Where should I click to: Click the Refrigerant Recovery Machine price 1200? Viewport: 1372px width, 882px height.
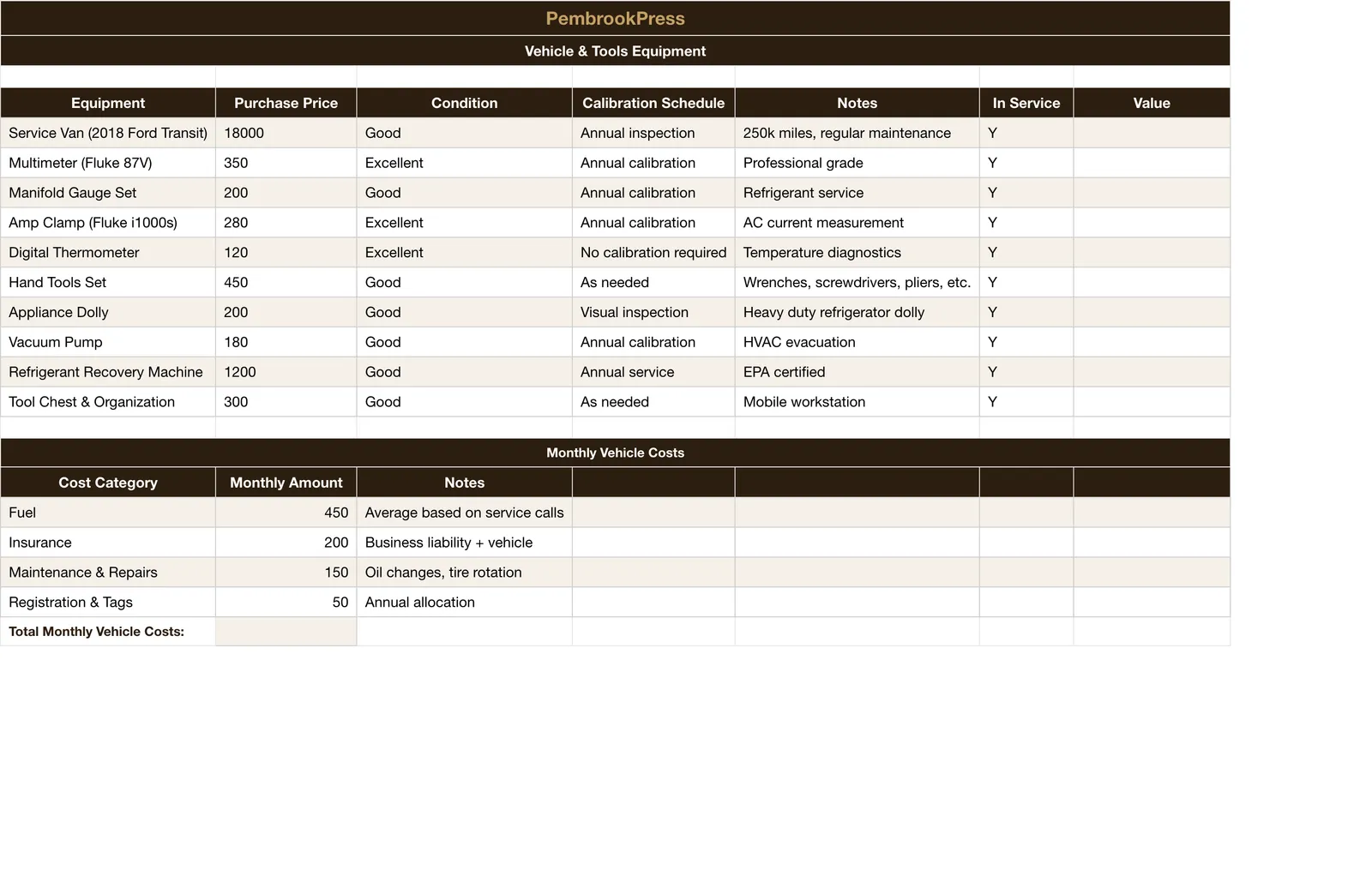[x=286, y=372]
